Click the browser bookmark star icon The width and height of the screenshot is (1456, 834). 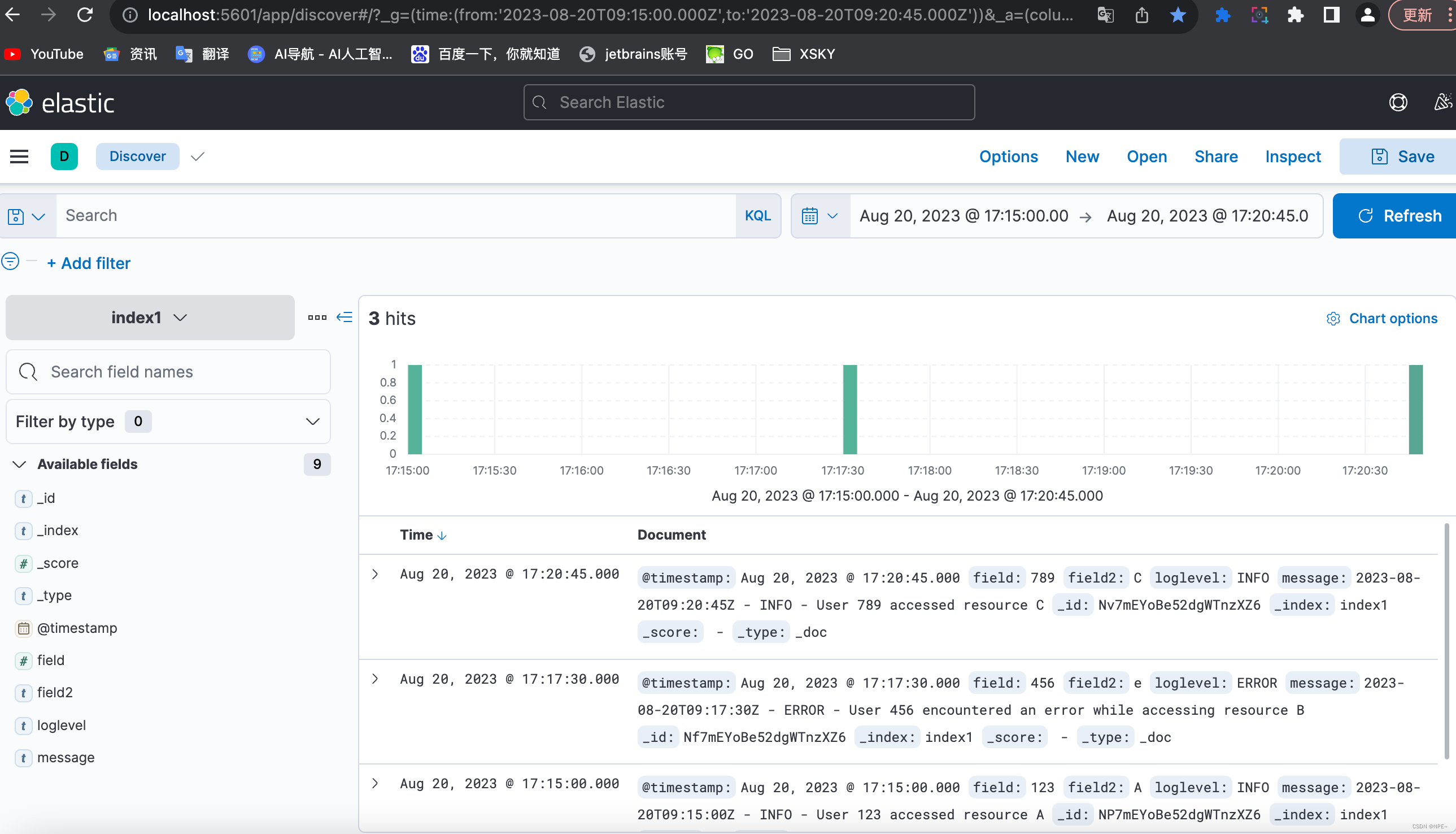tap(1178, 15)
